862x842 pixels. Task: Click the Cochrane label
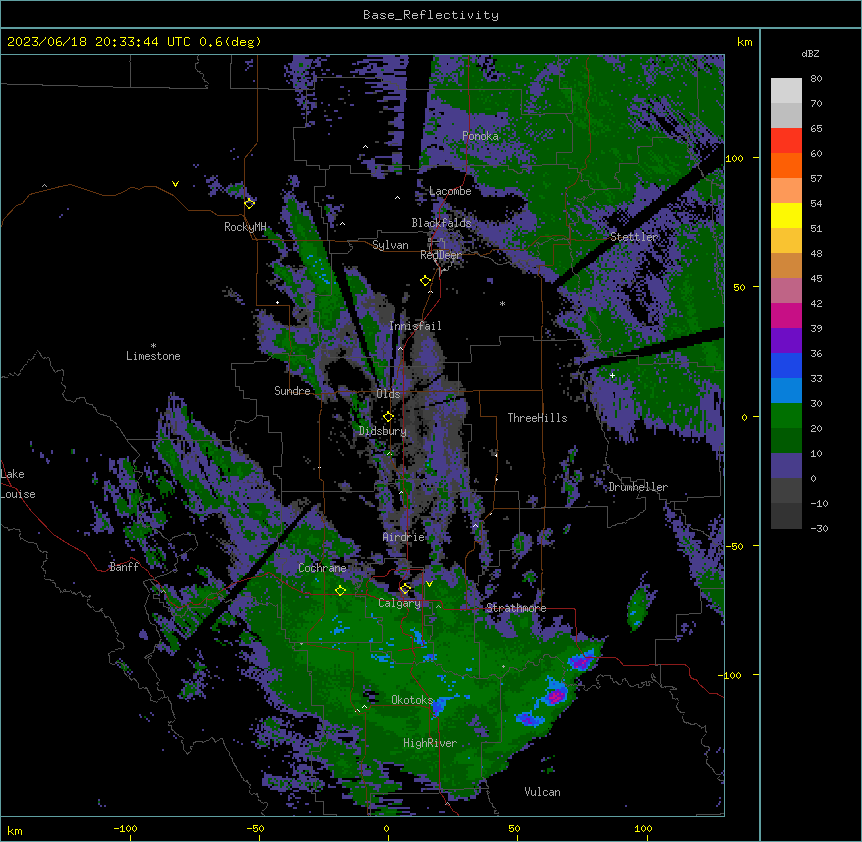click(322, 568)
